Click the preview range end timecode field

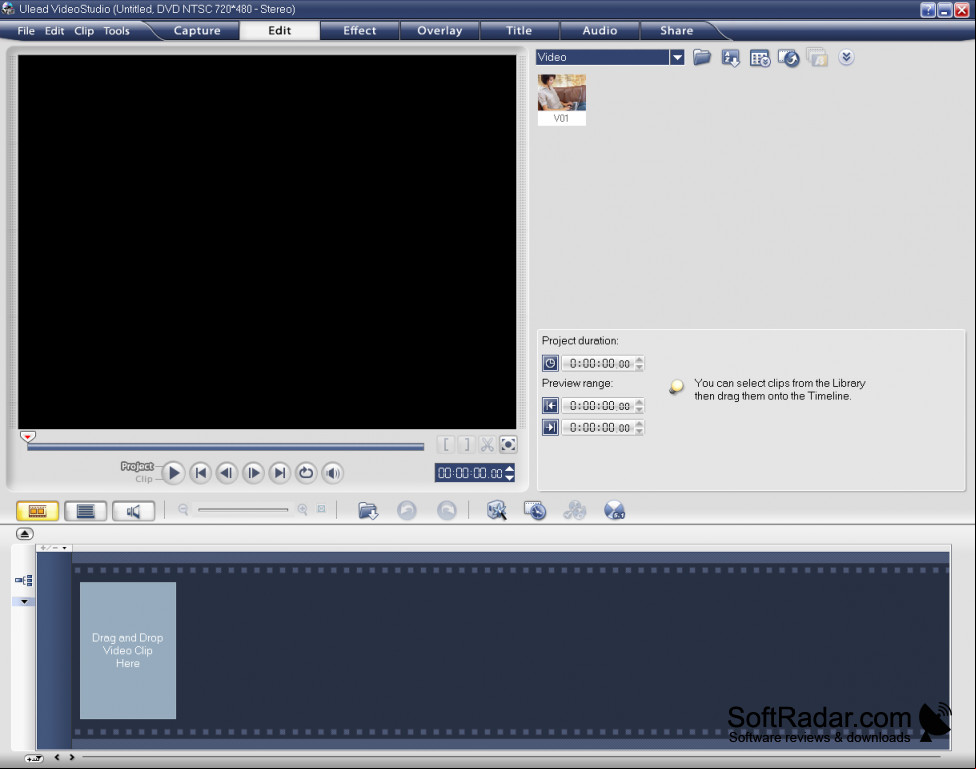tap(598, 427)
